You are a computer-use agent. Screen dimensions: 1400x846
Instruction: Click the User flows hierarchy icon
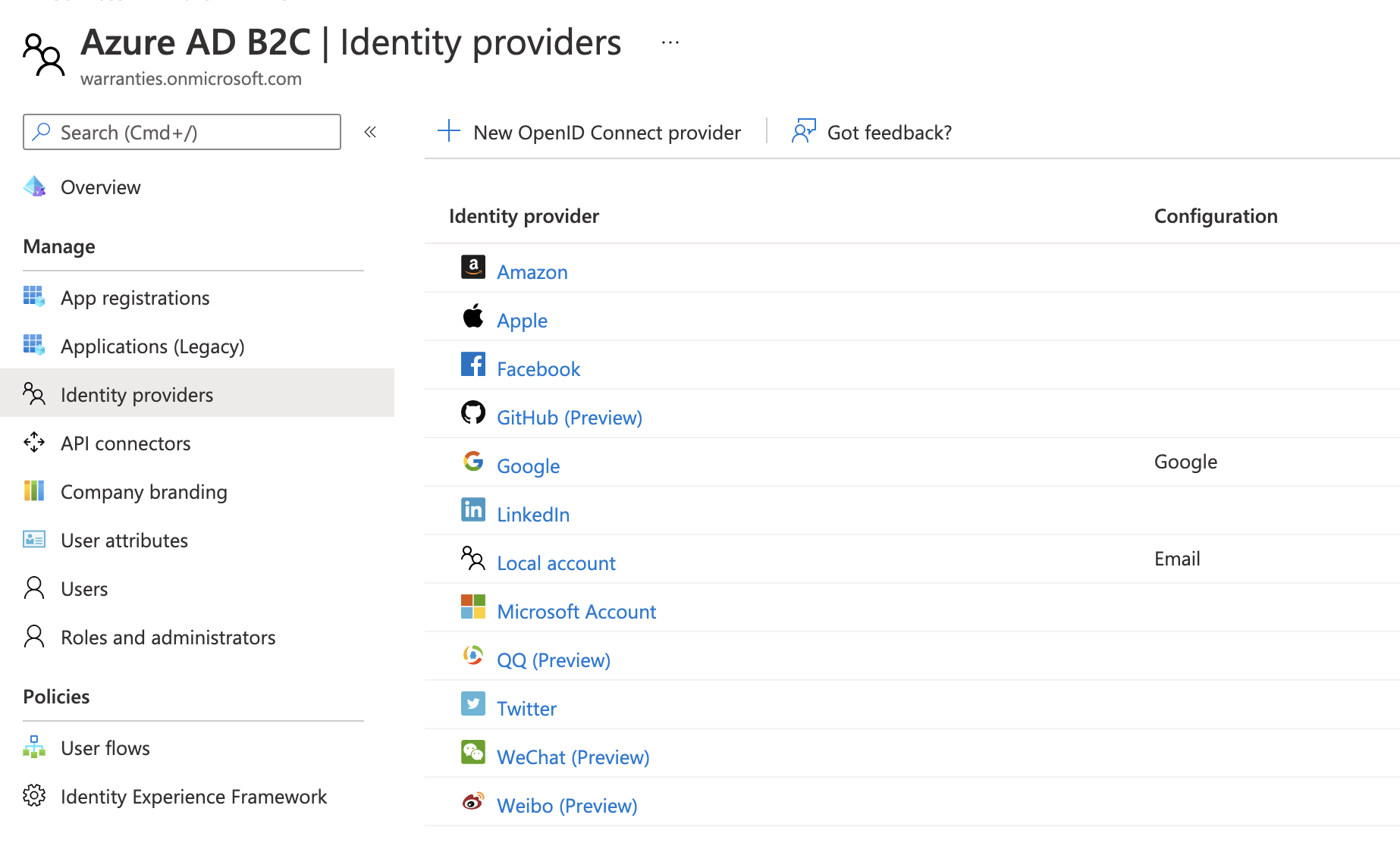tap(34, 747)
